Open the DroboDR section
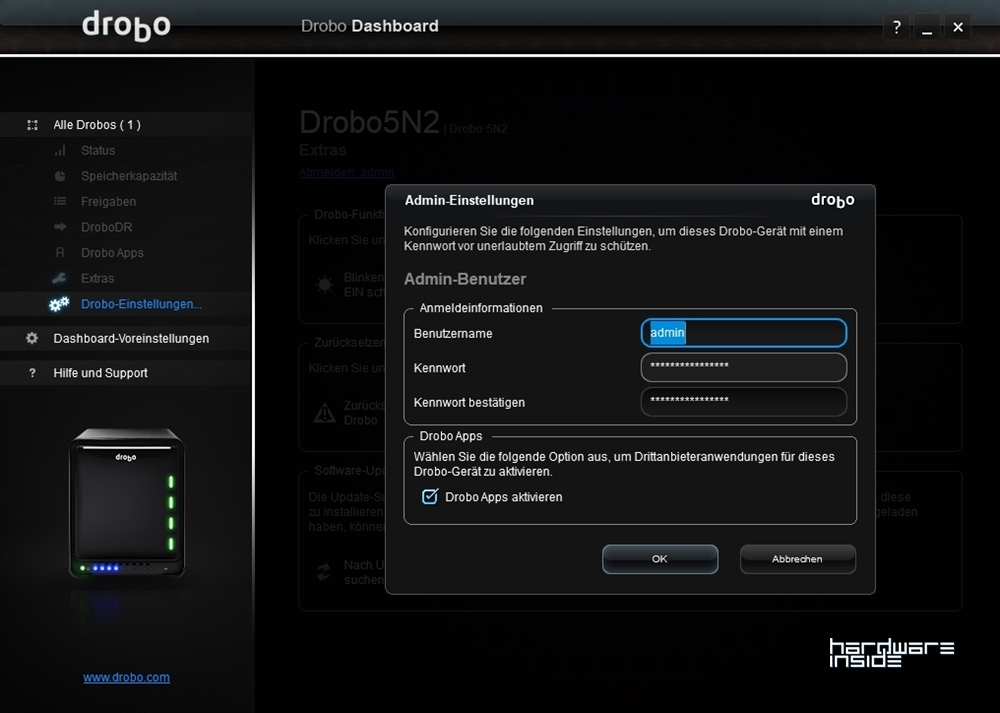The width and height of the screenshot is (1000, 713). (x=107, y=227)
